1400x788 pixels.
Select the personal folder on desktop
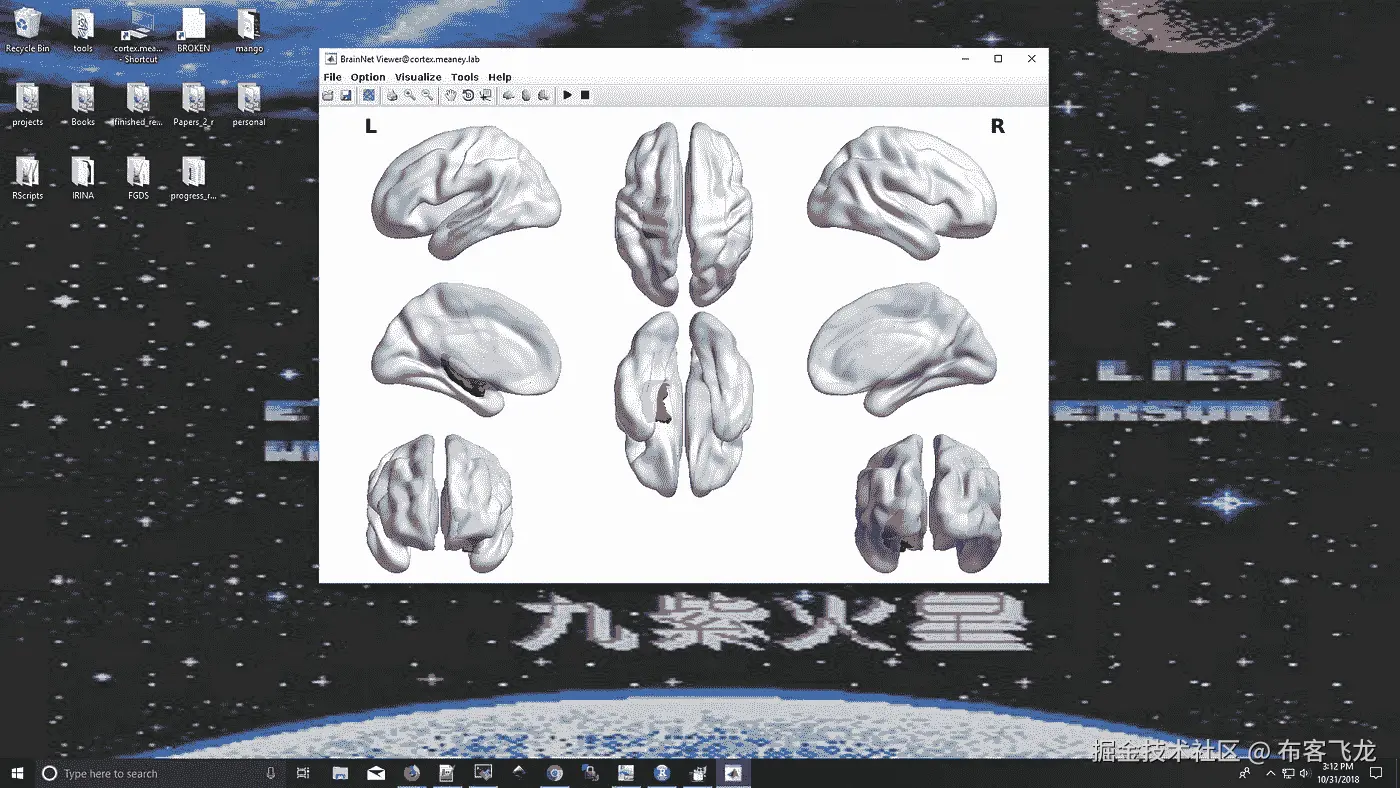point(249,104)
